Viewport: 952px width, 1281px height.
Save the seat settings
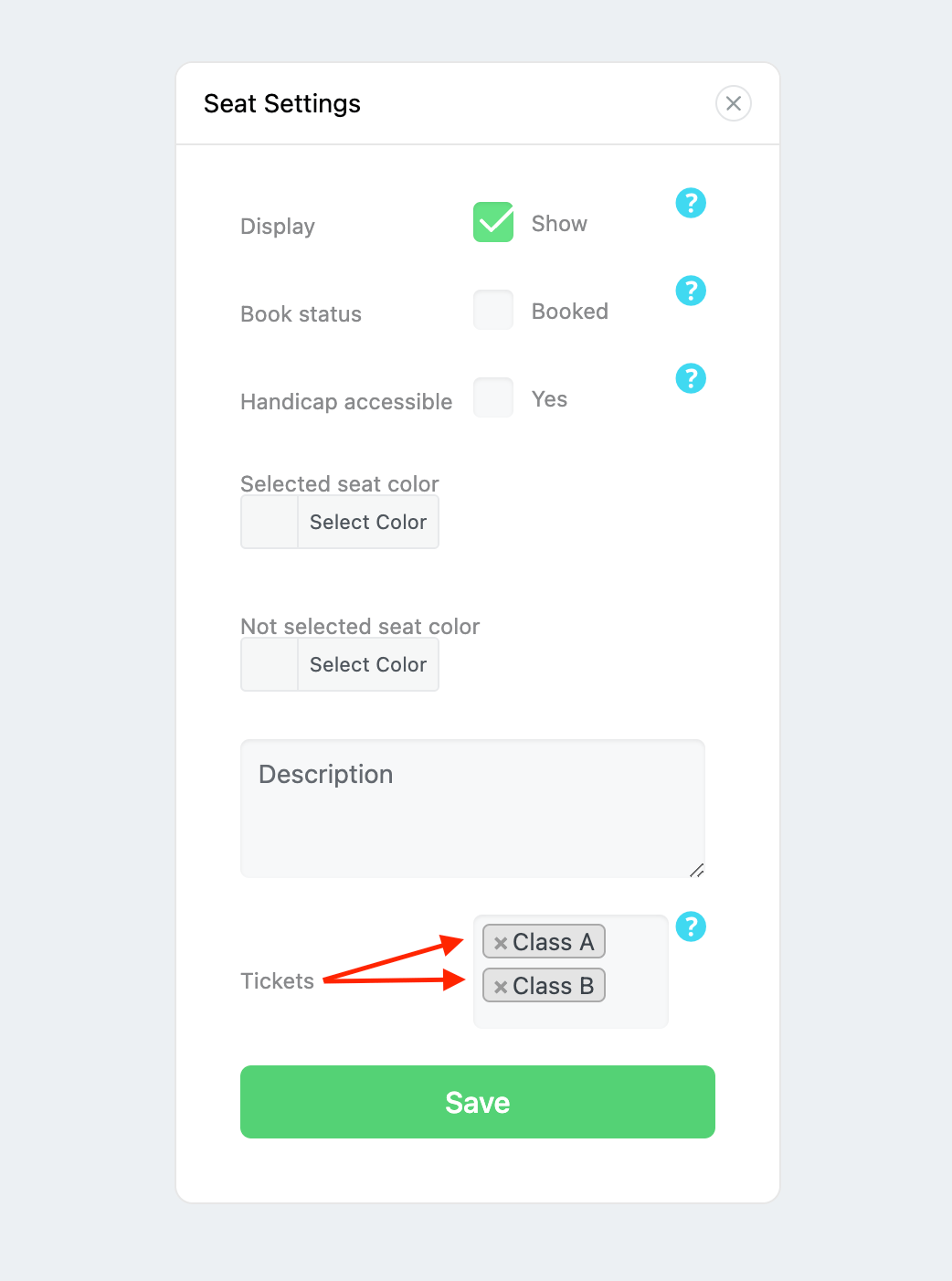click(x=478, y=1102)
